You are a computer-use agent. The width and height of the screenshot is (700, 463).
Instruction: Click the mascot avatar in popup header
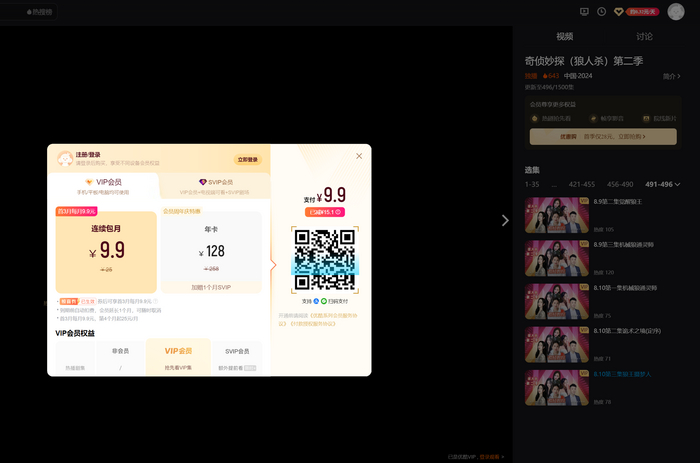point(65,159)
